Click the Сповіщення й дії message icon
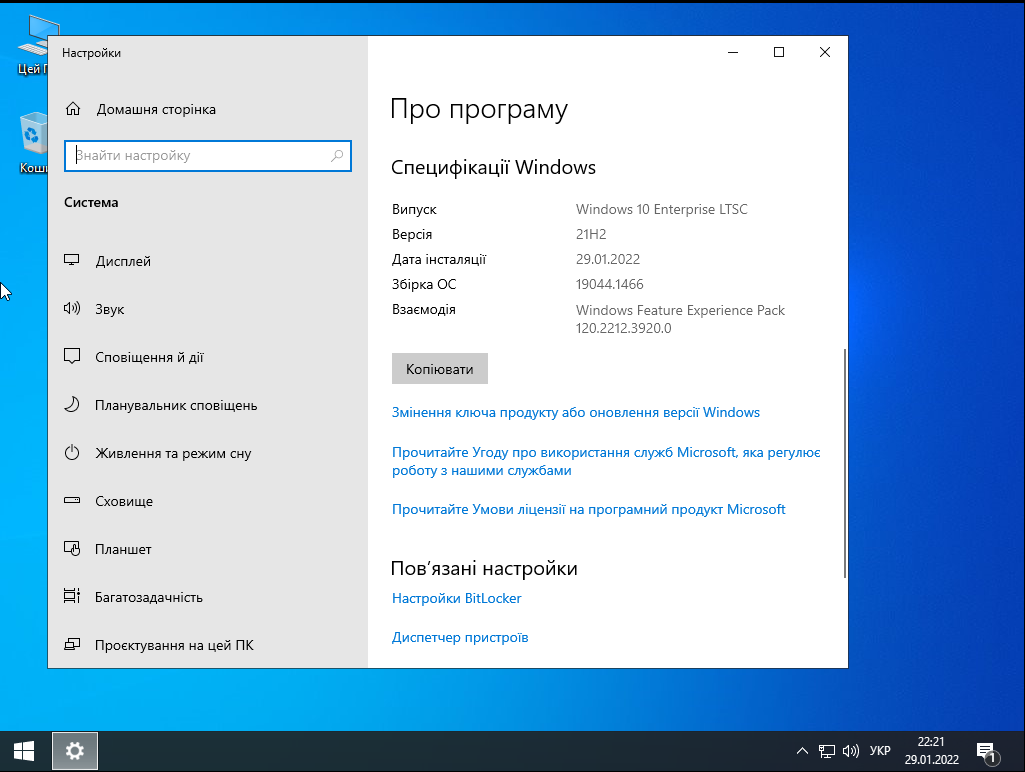The height and width of the screenshot is (772, 1025). (72, 357)
